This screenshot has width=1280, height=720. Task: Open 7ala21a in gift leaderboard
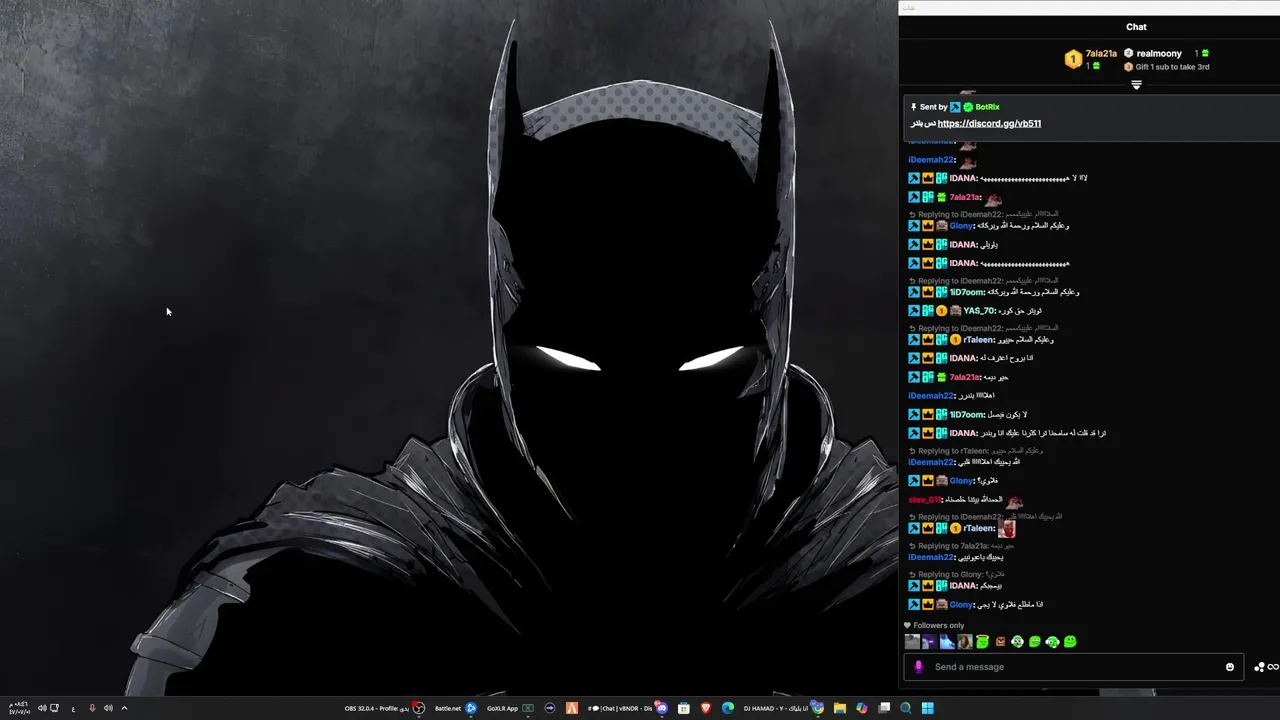[1101, 54]
